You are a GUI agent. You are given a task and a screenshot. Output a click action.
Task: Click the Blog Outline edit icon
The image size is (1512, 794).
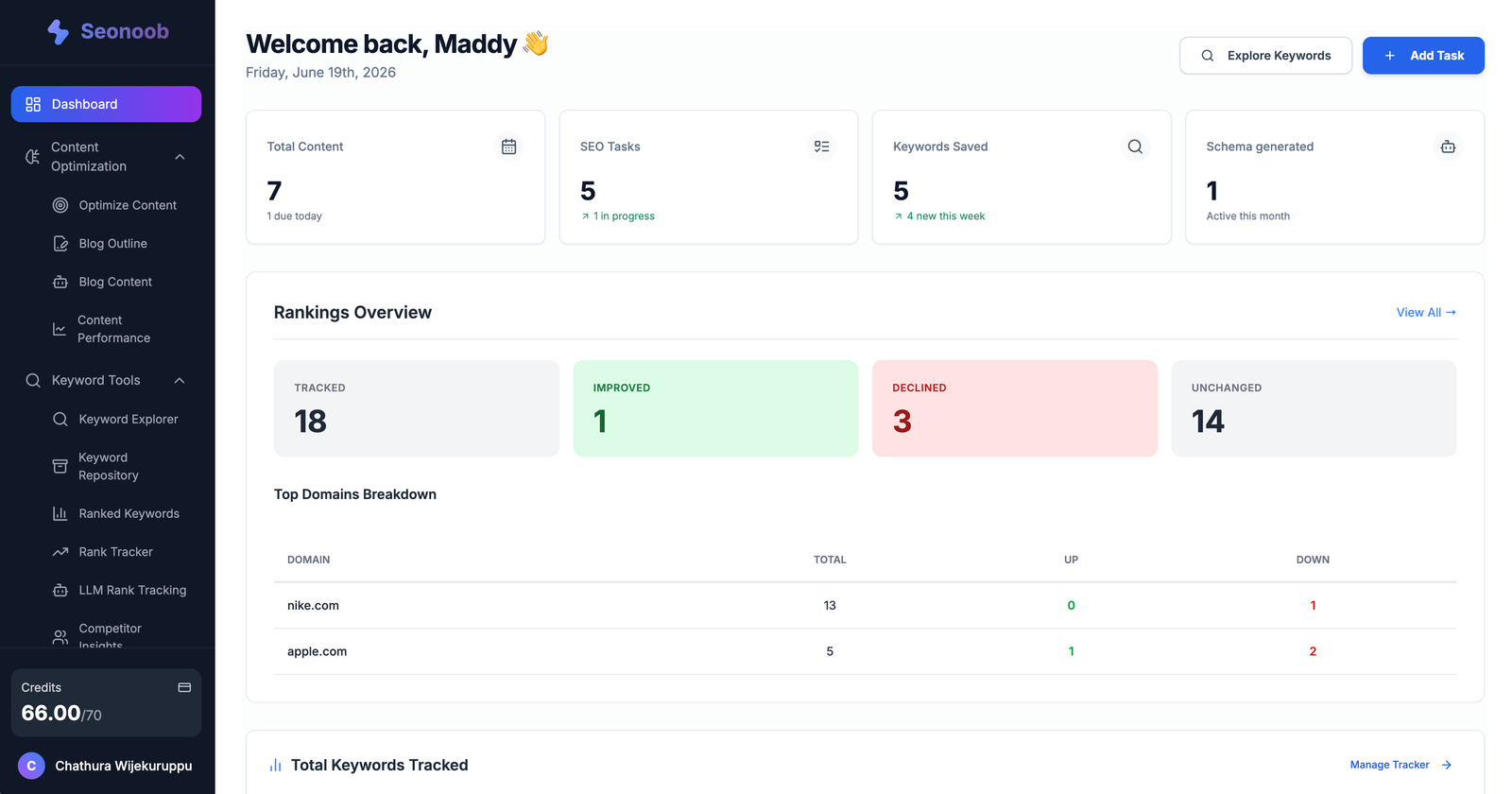pyautogui.click(x=60, y=244)
